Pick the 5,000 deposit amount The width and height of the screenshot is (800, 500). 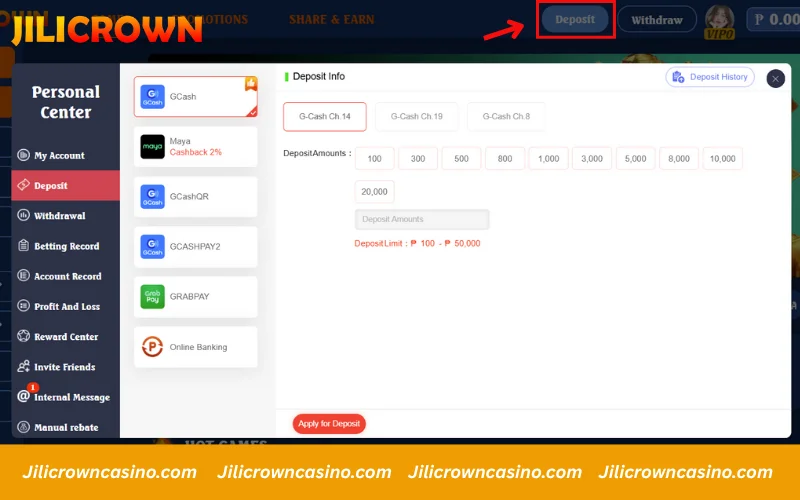pyautogui.click(x=635, y=159)
